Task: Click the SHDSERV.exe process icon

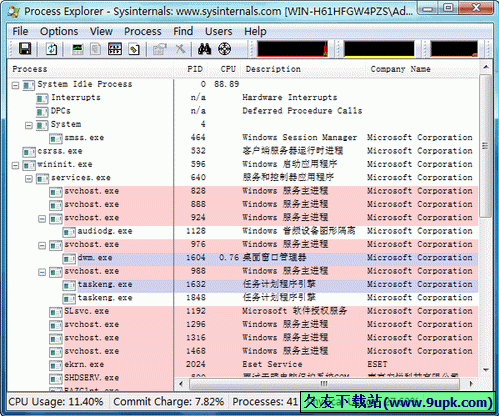Action: pos(56,378)
